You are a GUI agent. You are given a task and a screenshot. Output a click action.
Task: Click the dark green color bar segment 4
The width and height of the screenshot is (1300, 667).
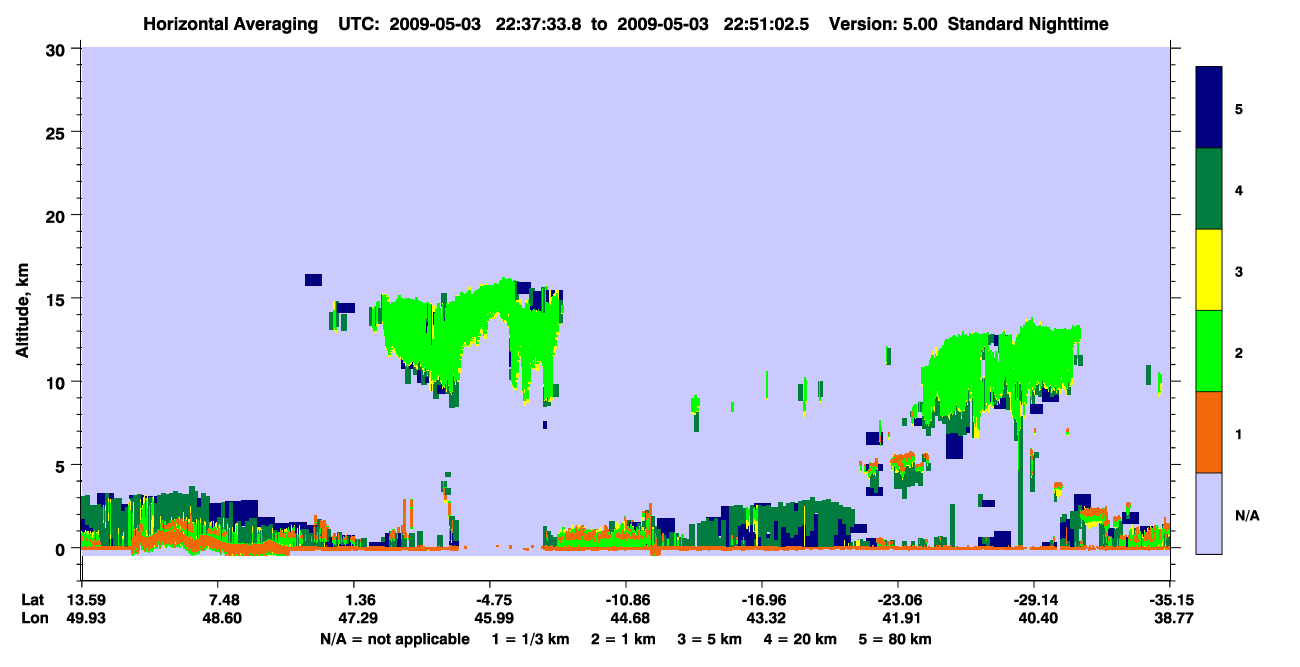pyautogui.click(x=1209, y=189)
